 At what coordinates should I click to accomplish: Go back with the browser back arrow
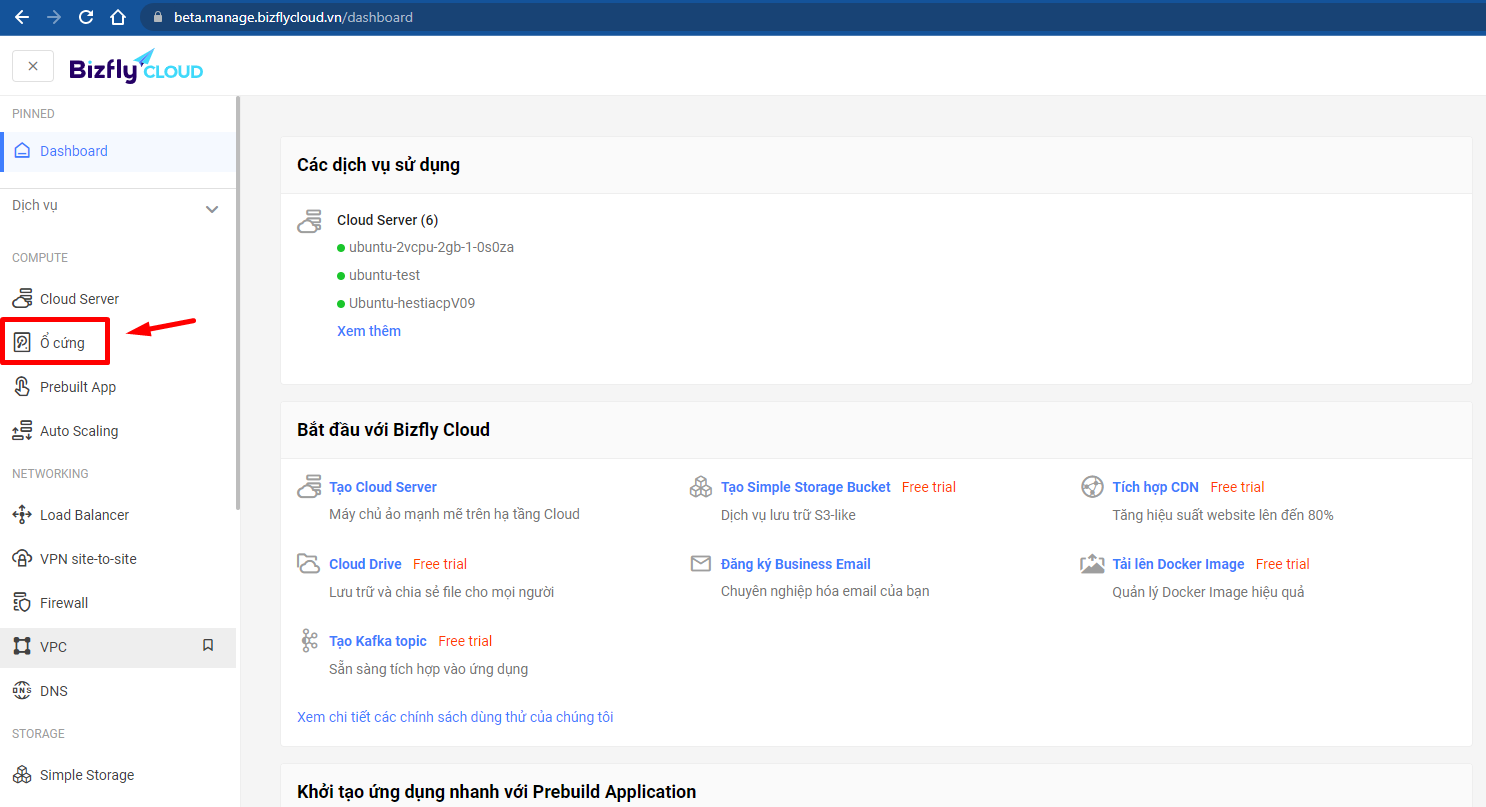(21, 17)
